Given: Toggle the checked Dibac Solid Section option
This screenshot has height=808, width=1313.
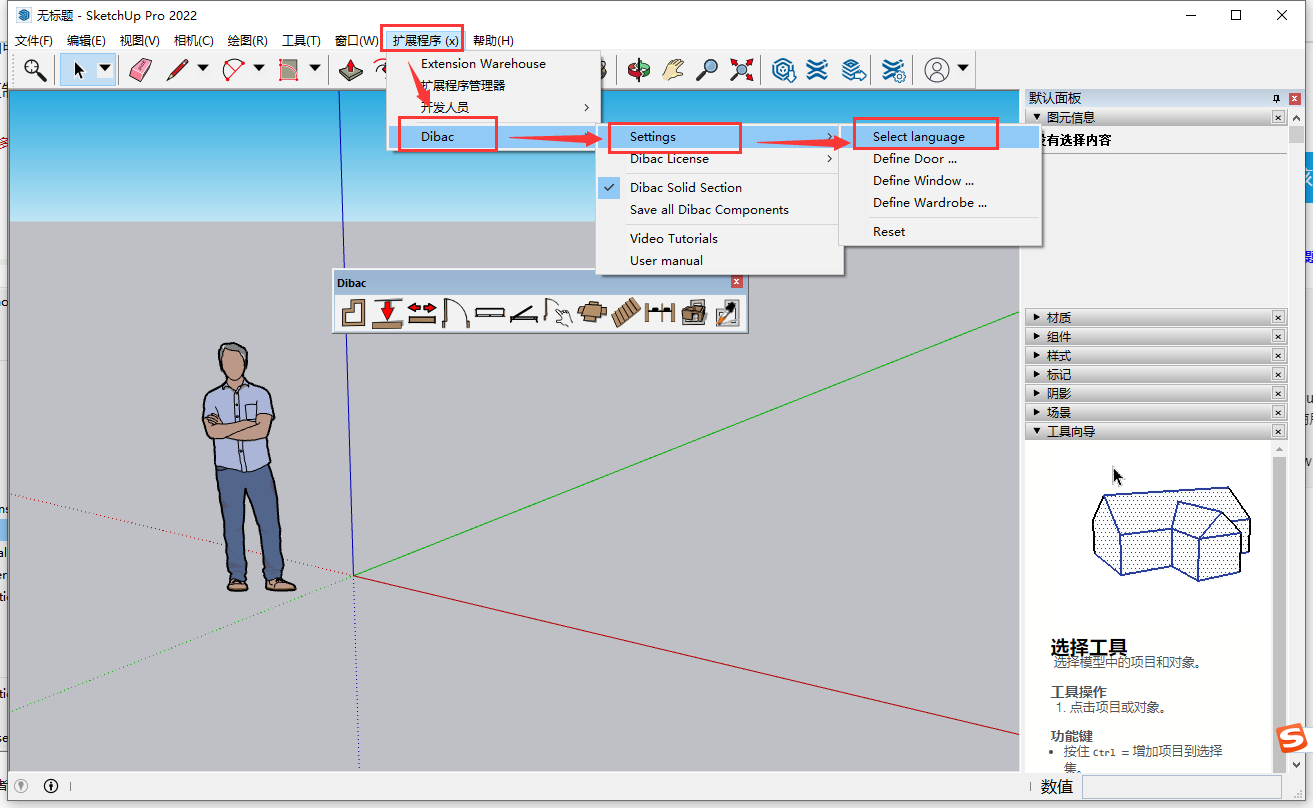Looking at the screenshot, I should [685, 187].
